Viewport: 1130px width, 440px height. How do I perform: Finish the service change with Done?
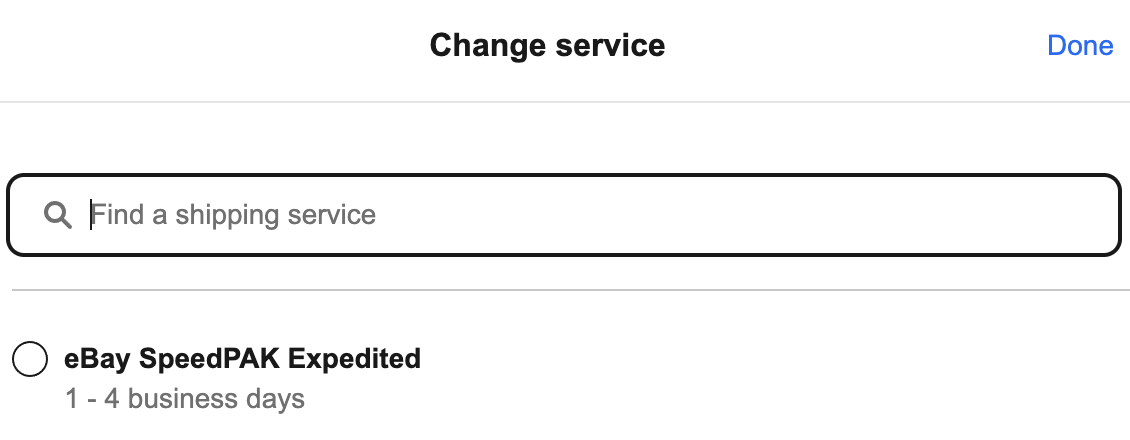click(1080, 45)
